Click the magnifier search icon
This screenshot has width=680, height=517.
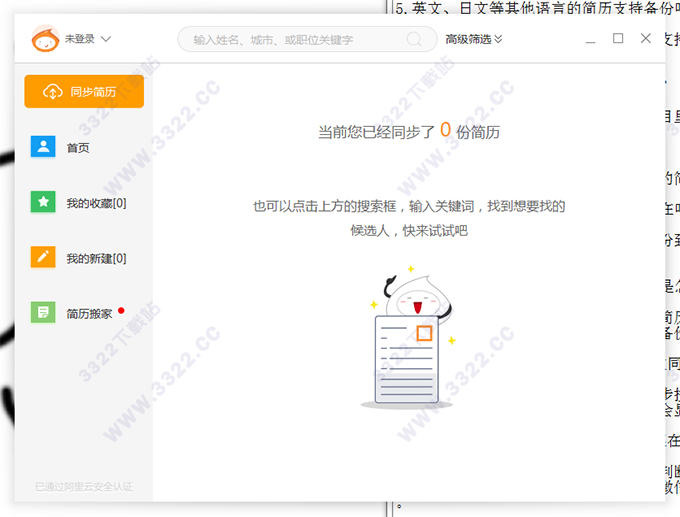[414, 39]
